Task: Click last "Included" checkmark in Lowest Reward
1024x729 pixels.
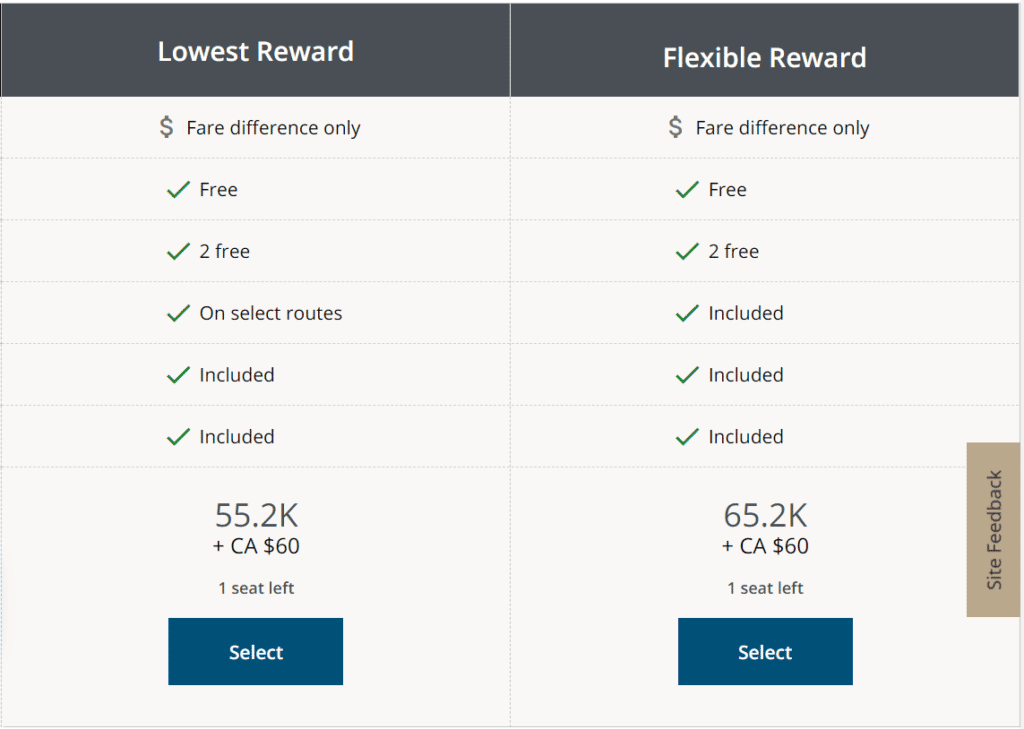Action: [x=178, y=437]
